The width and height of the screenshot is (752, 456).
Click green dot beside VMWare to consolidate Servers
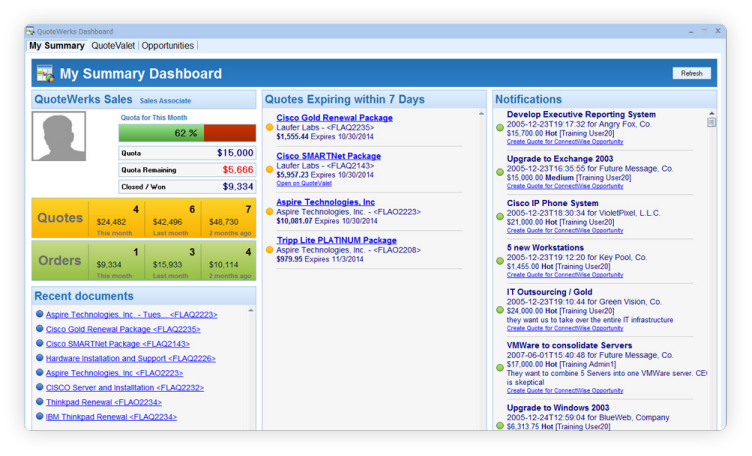click(x=500, y=368)
